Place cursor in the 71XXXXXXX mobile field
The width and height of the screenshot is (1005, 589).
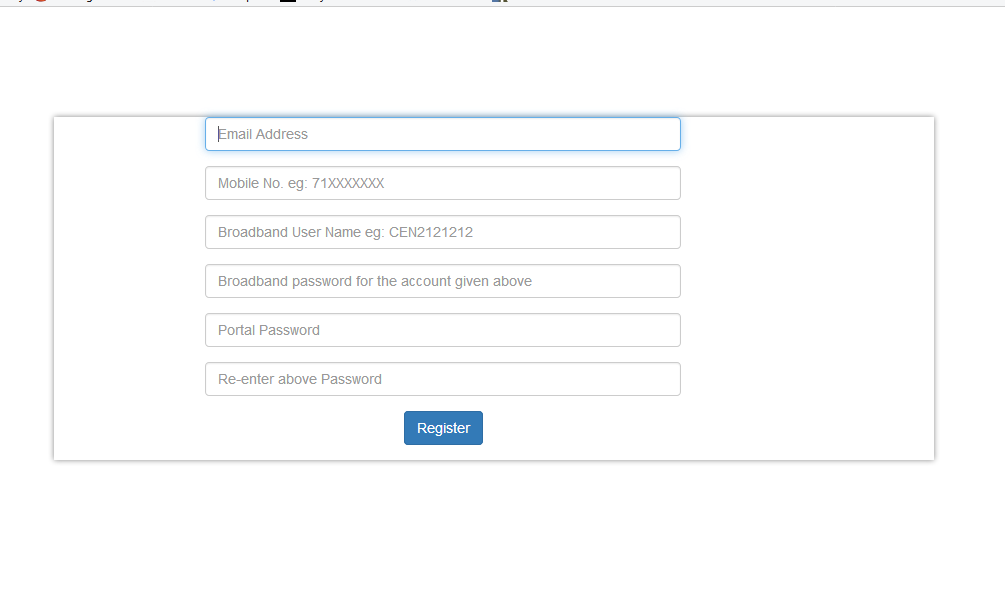pos(442,183)
